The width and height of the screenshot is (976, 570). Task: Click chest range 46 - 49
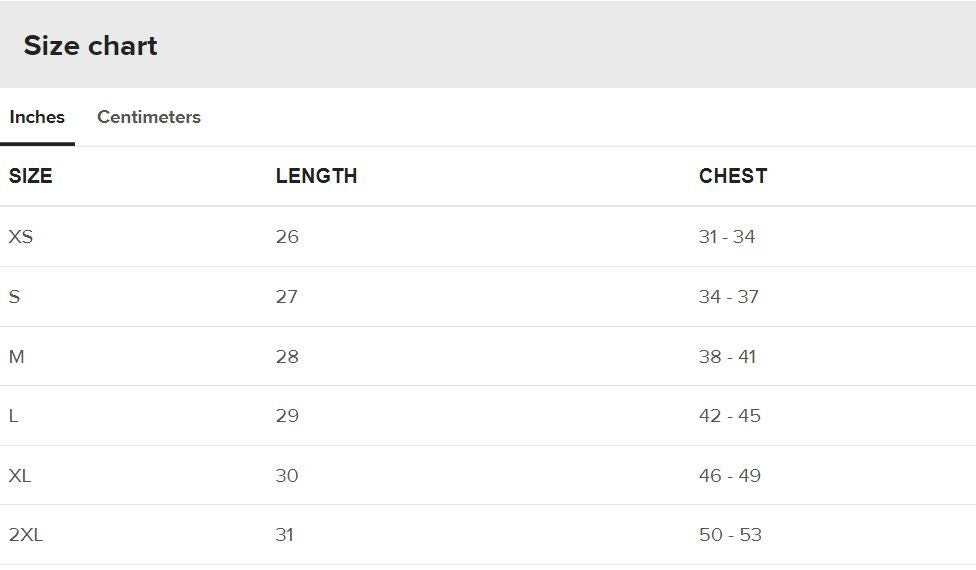click(729, 476)
